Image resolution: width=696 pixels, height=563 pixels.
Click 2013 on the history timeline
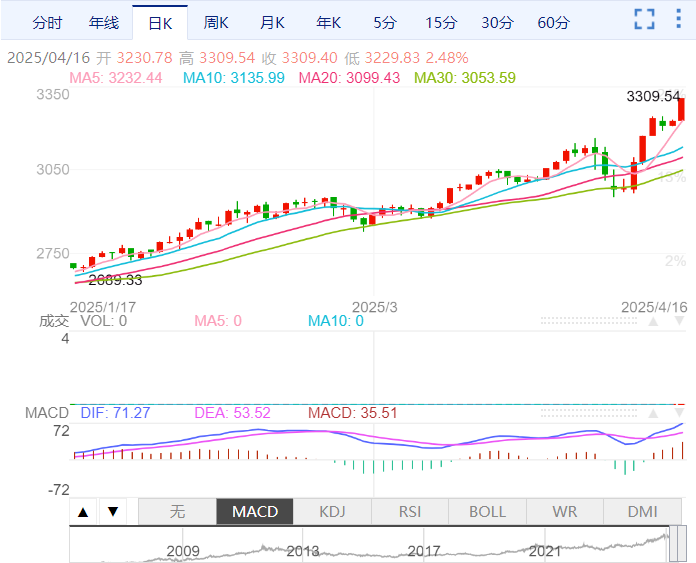pos(303,551)
